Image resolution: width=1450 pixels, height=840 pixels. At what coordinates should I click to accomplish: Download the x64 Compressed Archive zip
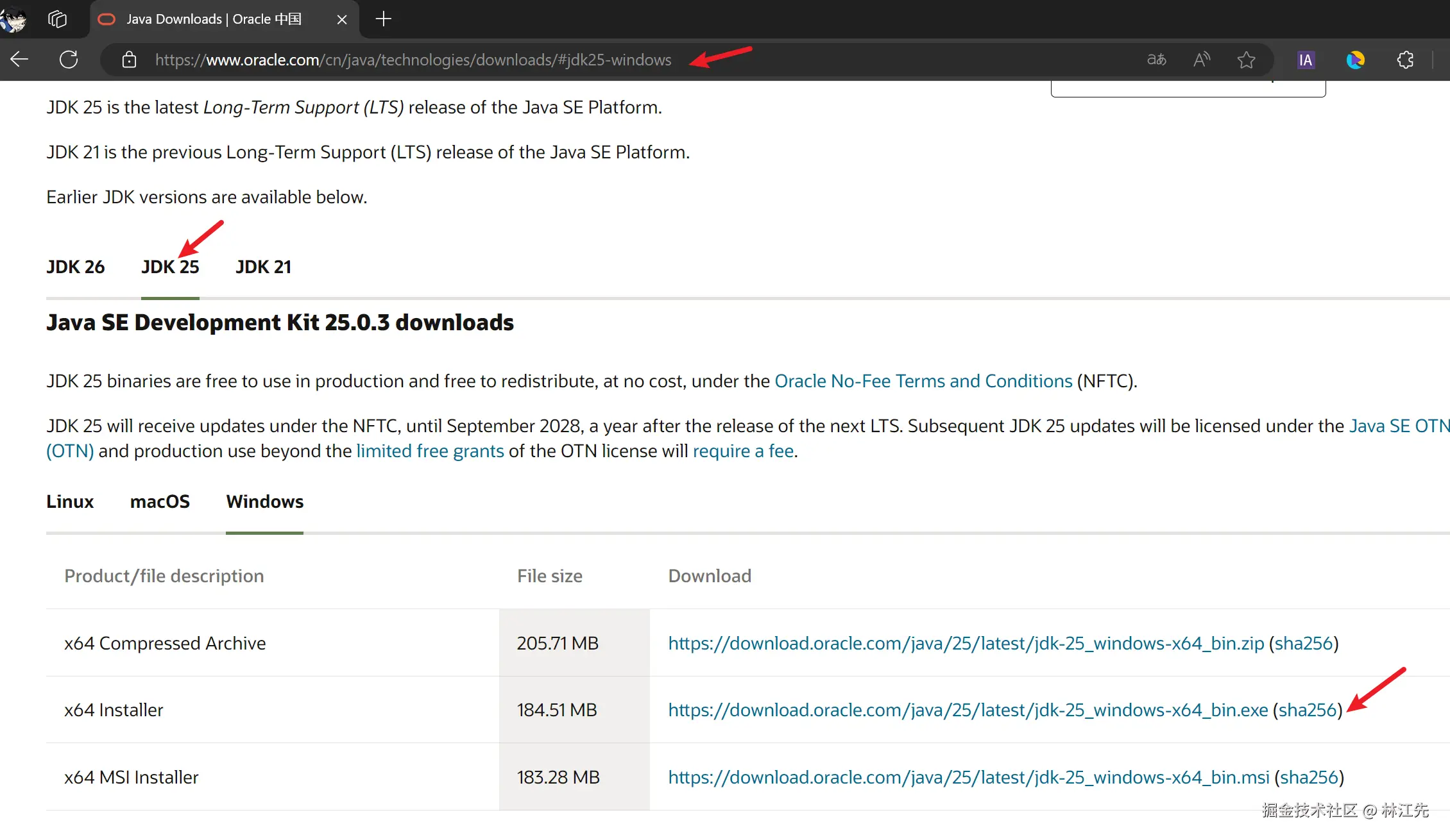966,643
